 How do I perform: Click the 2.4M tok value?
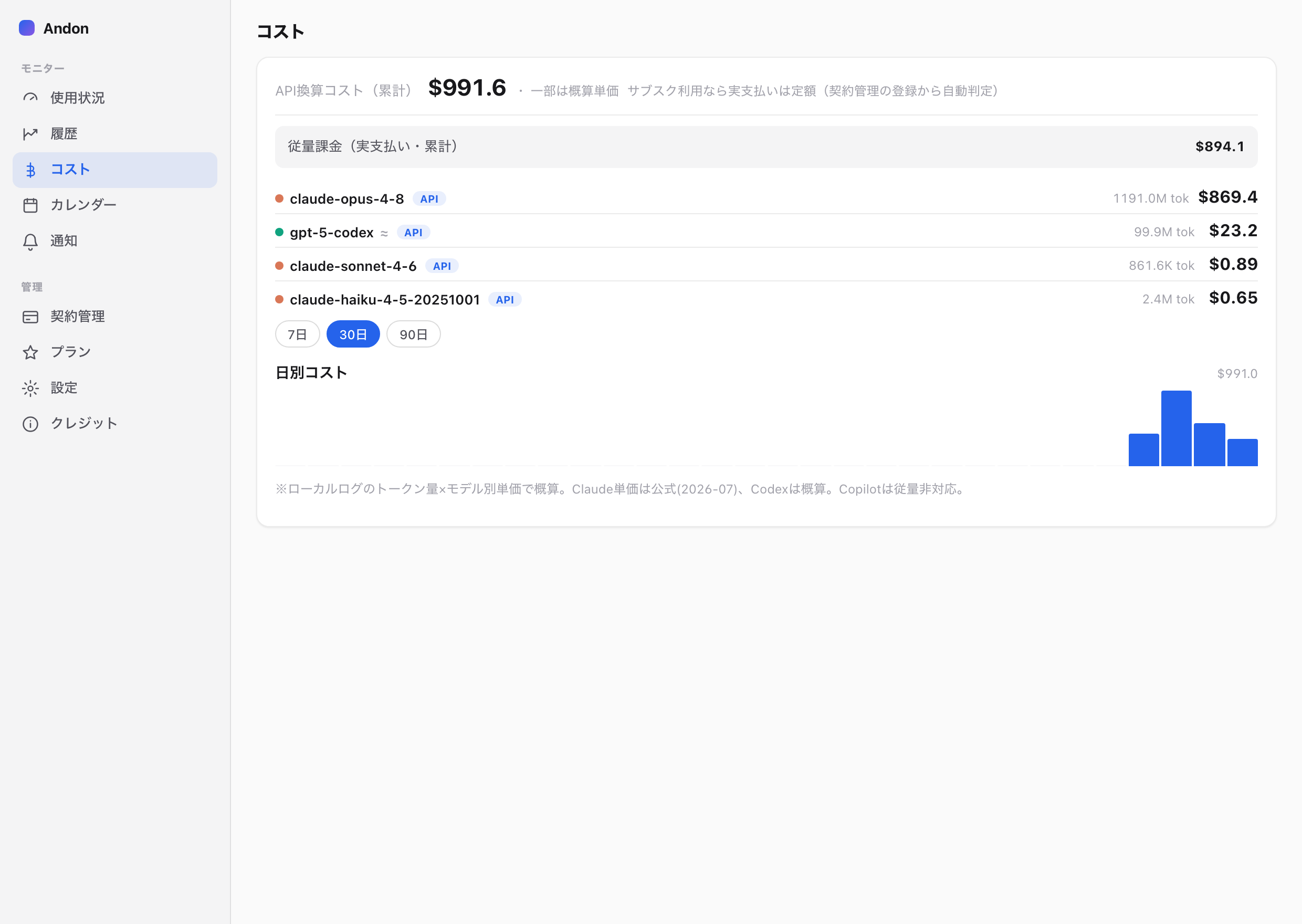point(1168,299)
